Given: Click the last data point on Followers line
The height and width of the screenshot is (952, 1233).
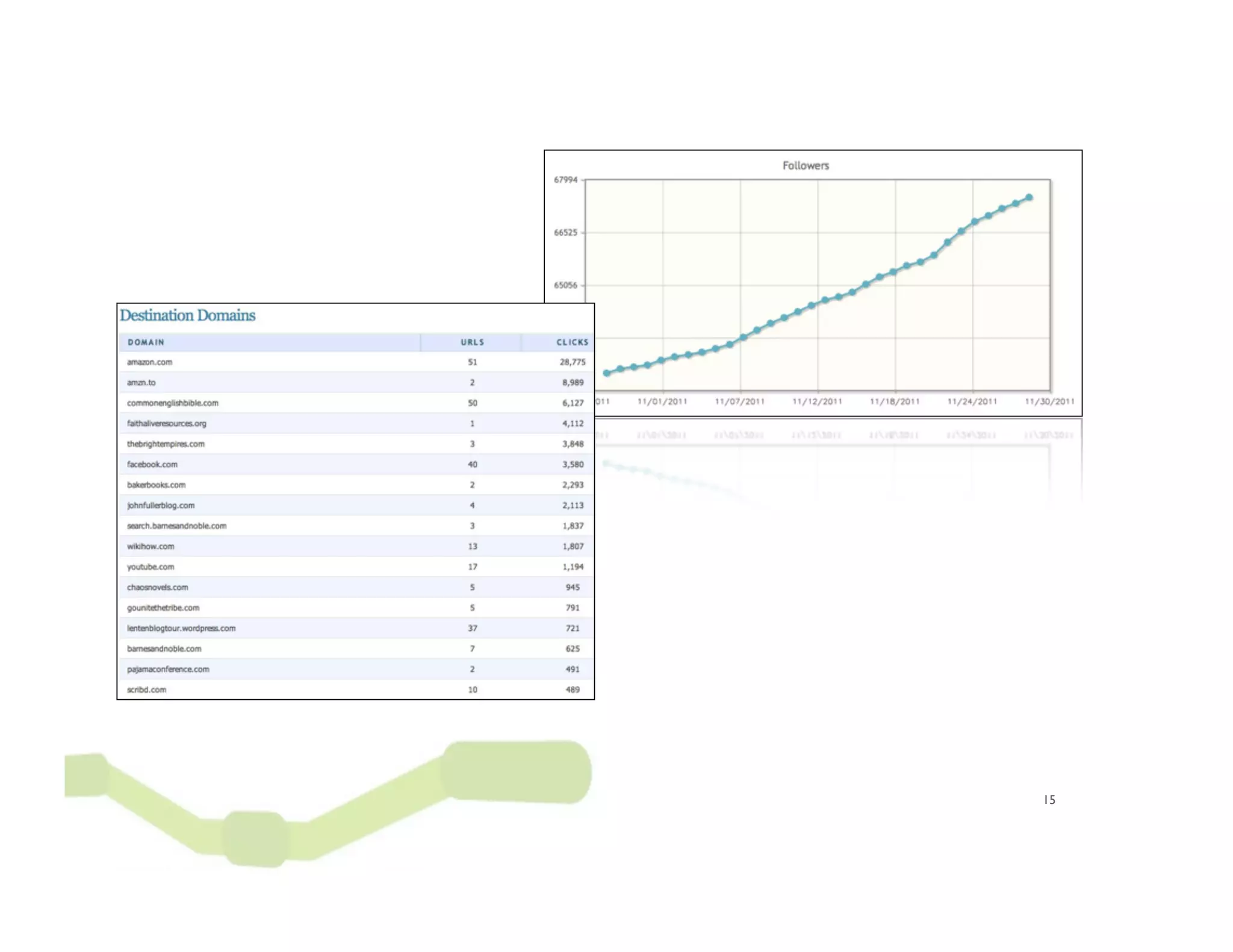Looking at the screenshot, I should click(1030, 197).
